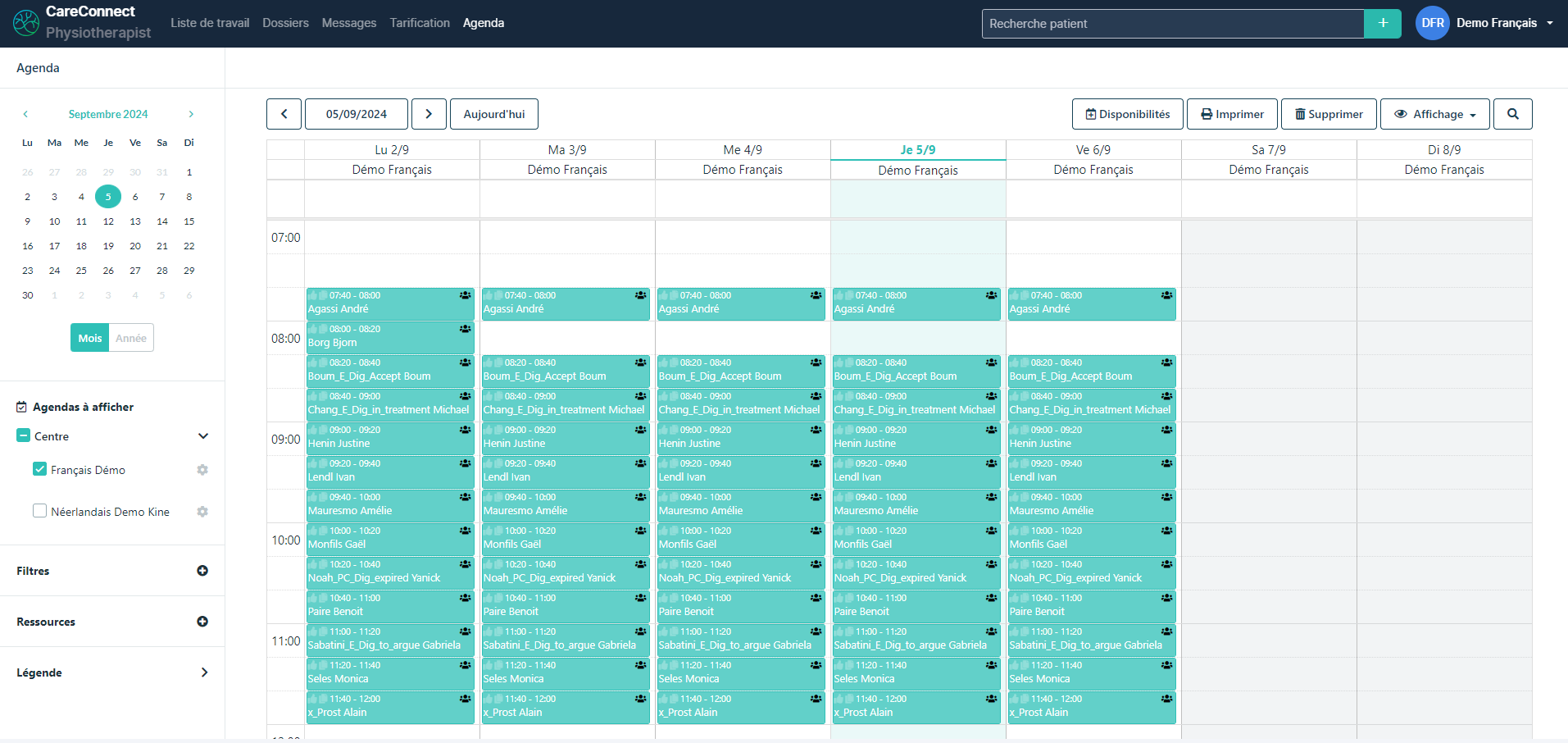
Task: Click in the Recherche patient field
Action: click(x=1173, y=24)
